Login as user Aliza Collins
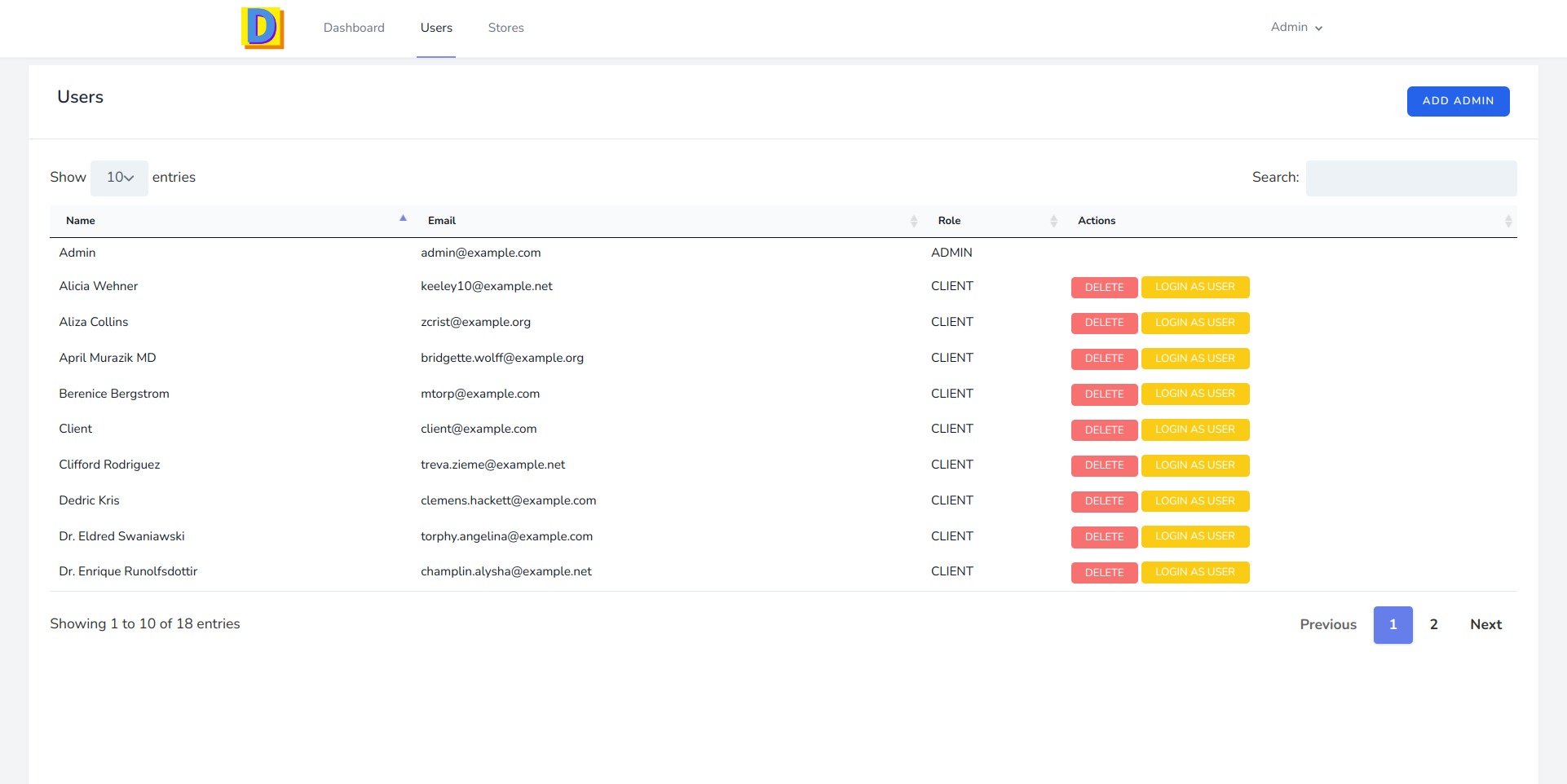The image size is (1567, 784). point(1194,323)
